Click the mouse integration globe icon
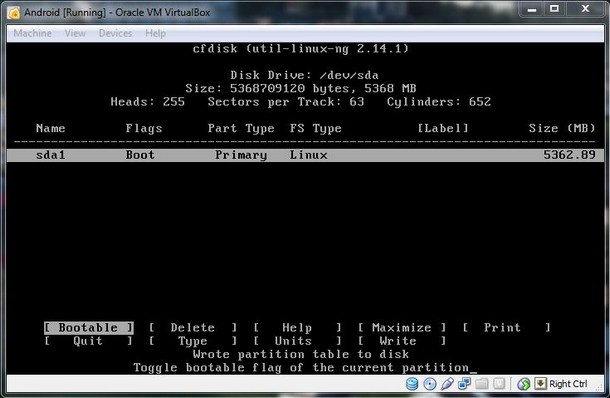The image size is (610, 398). tap(524, 384)
